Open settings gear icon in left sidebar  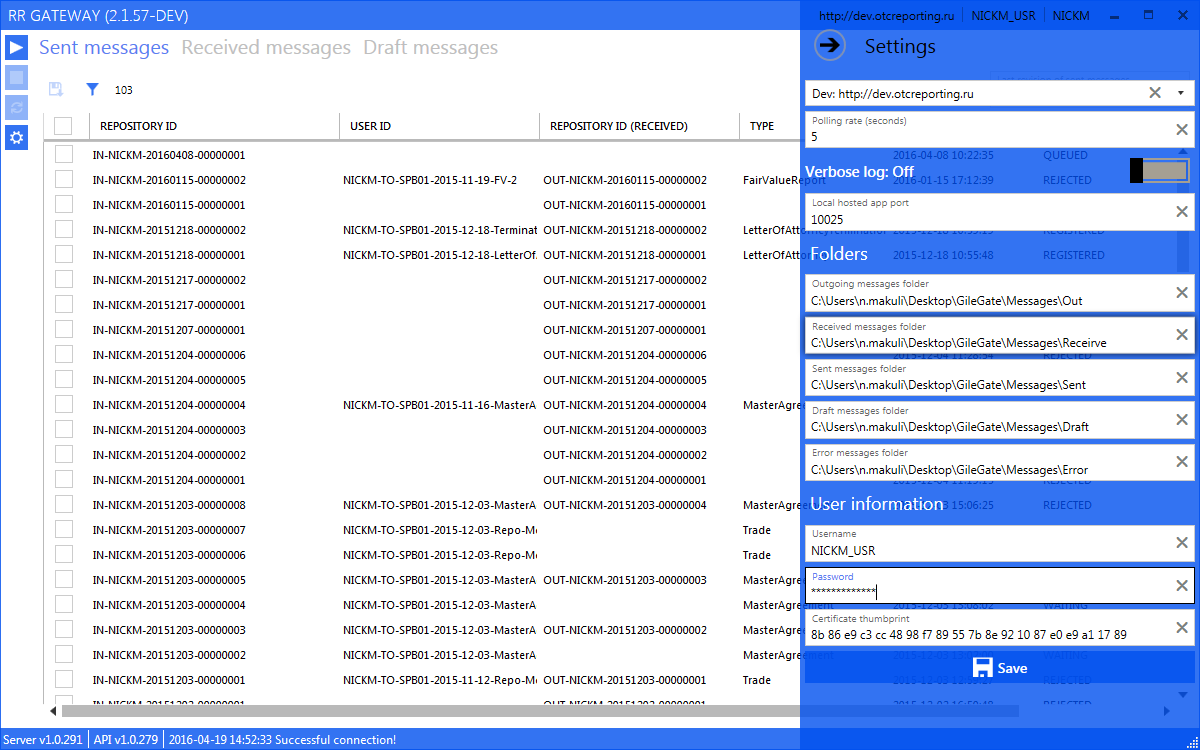click(x=16, y=137)
